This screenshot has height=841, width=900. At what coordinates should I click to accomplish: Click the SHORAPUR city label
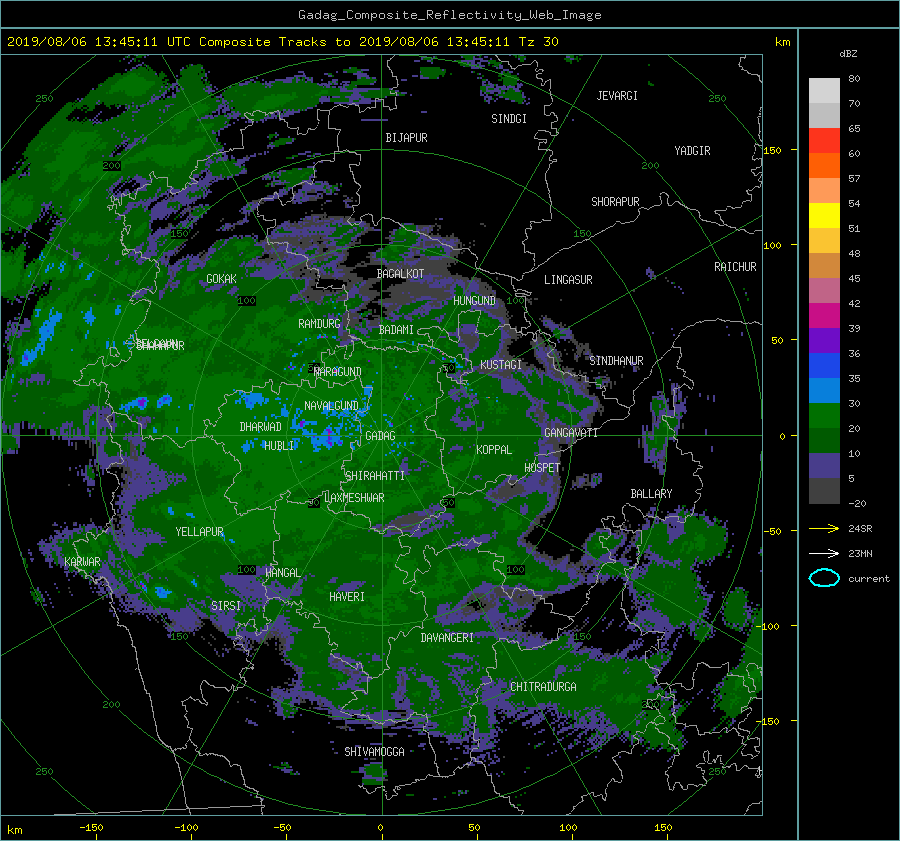(x=615, y=202)
